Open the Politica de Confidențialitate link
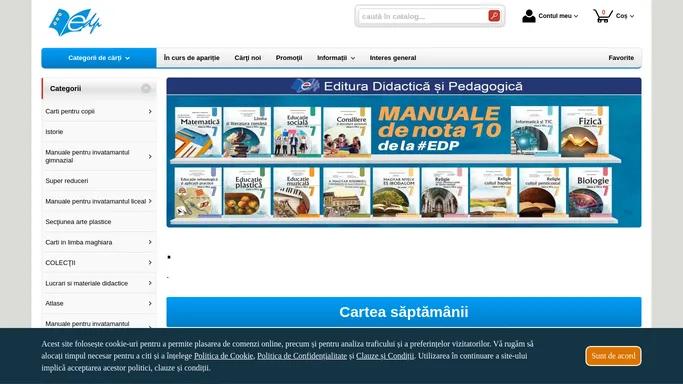683x384 pixels. (302, 356)
